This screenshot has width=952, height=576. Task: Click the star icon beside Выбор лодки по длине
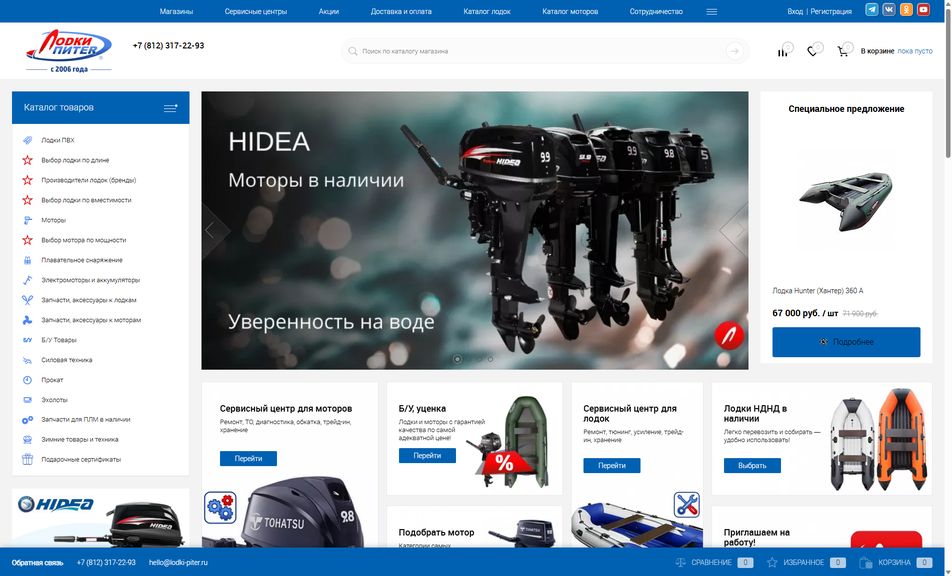pyautogui.click(x=27, y=160)
